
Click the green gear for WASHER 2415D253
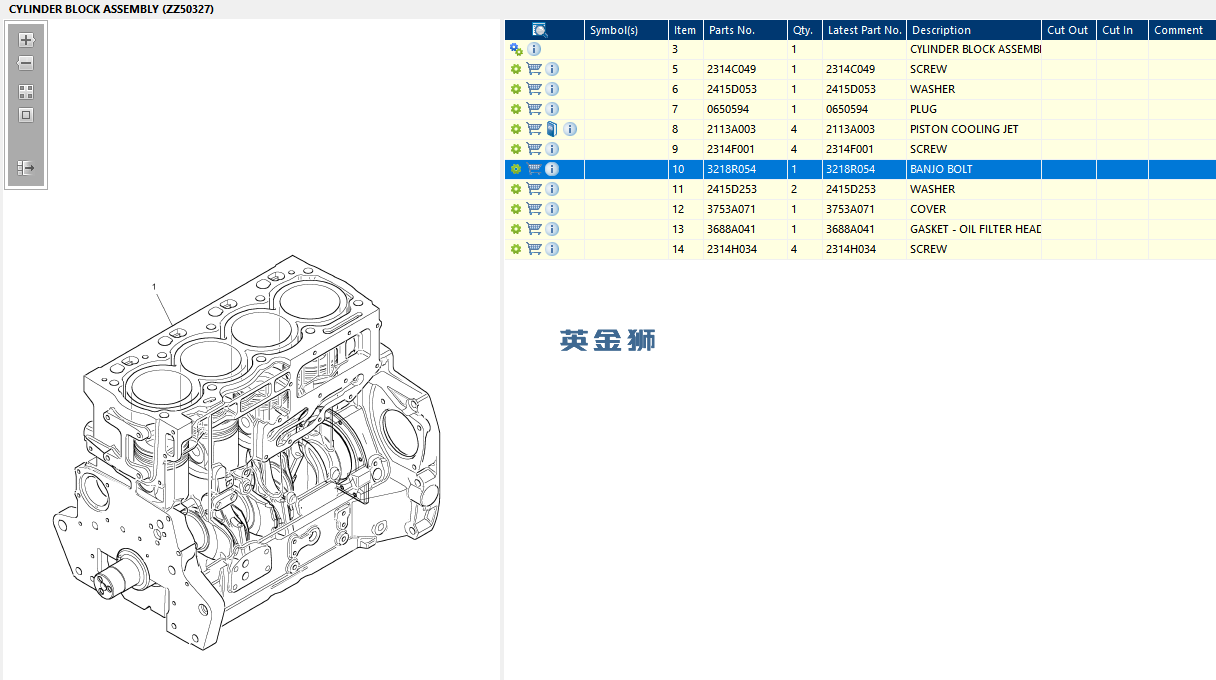tap(516, 189)
